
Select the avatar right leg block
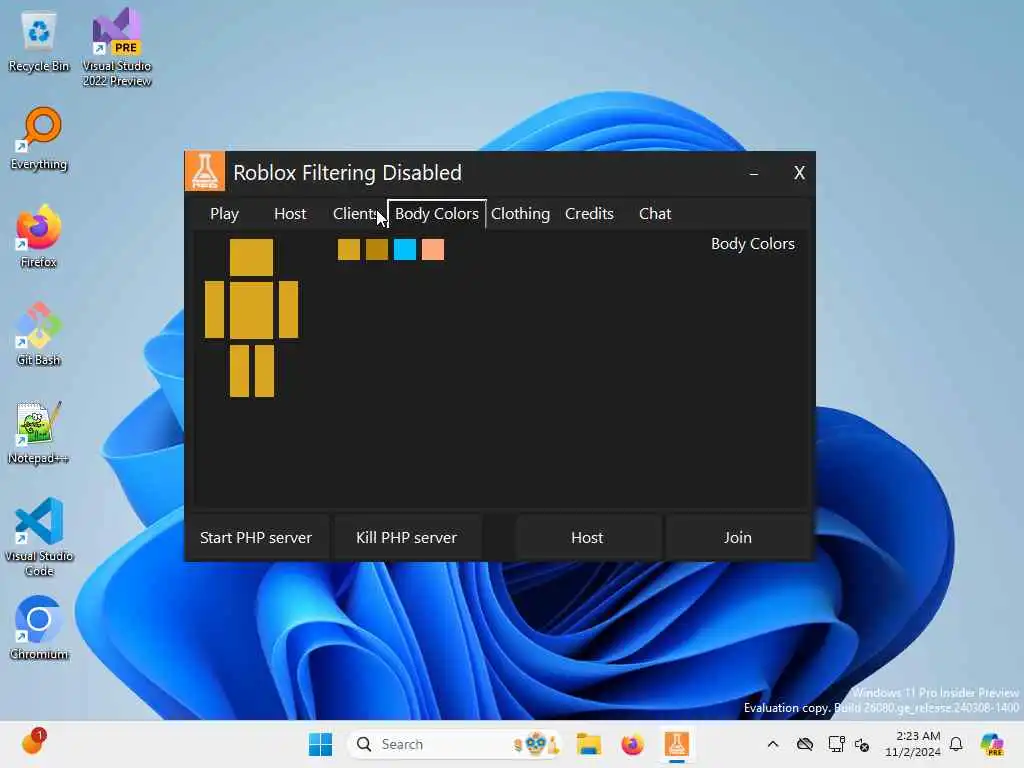coord(264,370)
